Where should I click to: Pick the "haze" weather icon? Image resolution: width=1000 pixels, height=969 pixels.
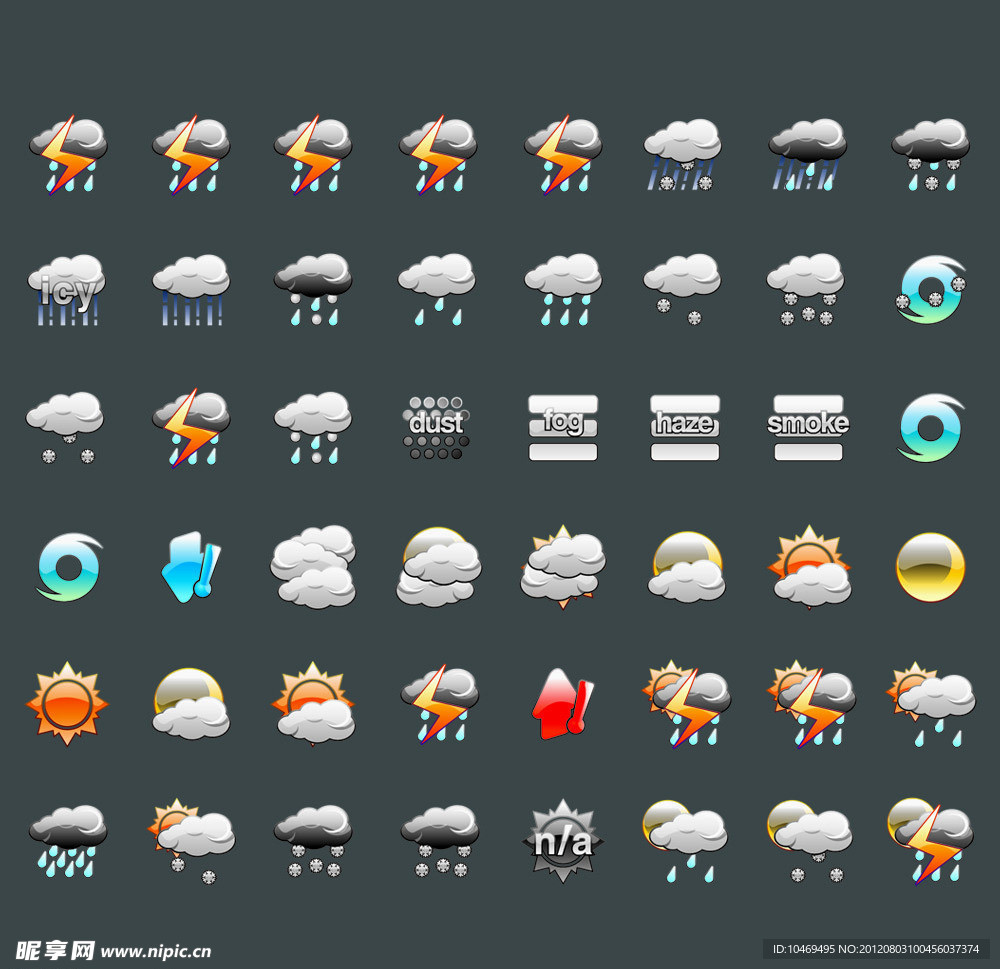(x=685, y=426)
